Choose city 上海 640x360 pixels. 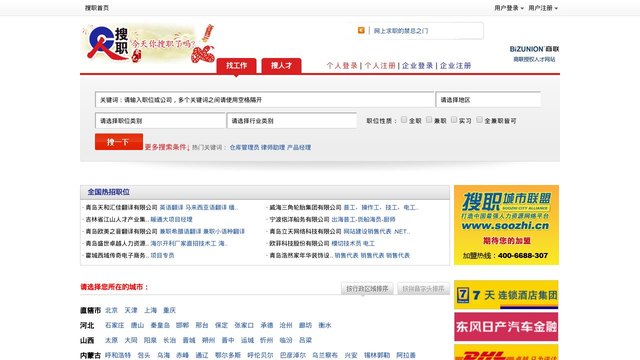pyautogui.click(x=151, y=310)
